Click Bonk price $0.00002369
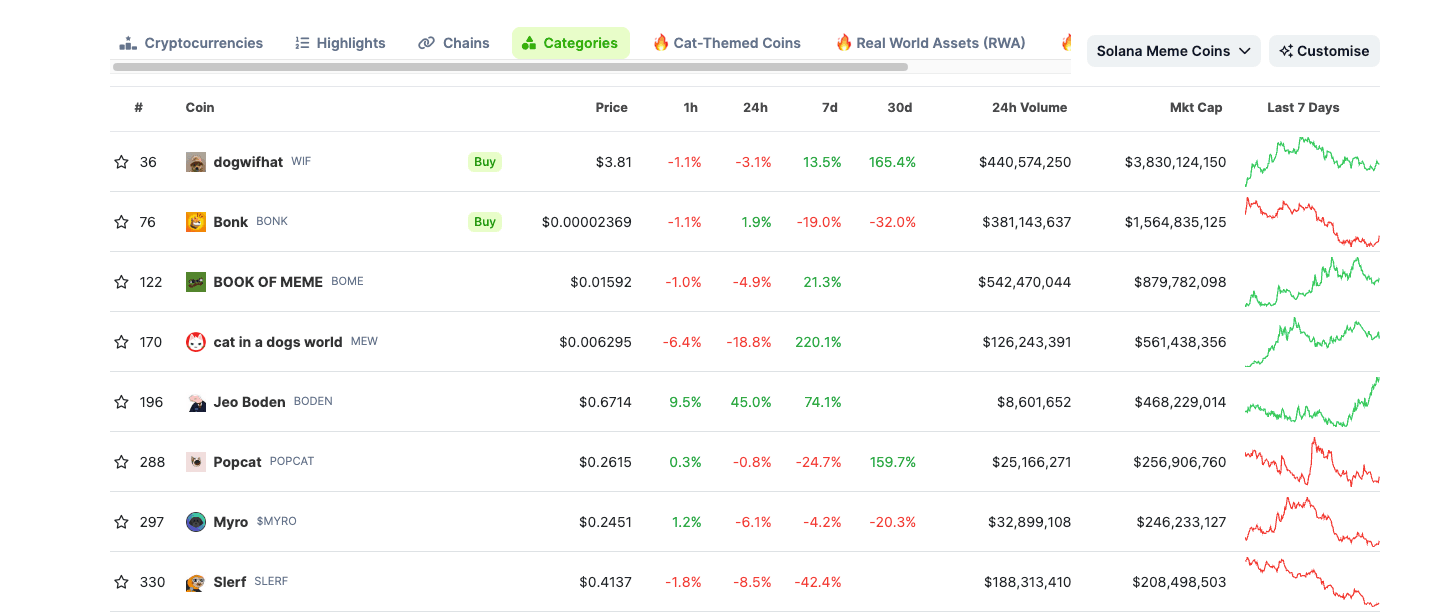Viewport: 1442px width, 616px height. [587, 222]
